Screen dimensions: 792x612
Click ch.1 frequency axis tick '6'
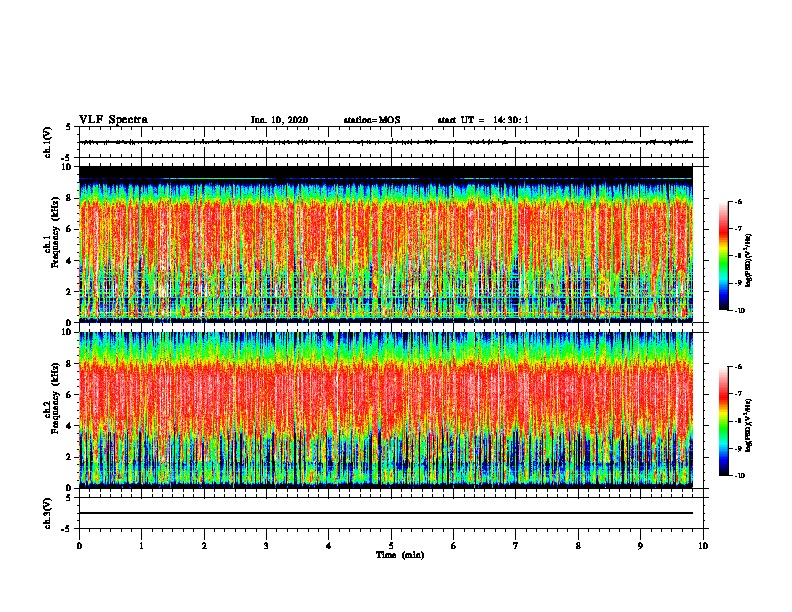click(x=70, y=229)
